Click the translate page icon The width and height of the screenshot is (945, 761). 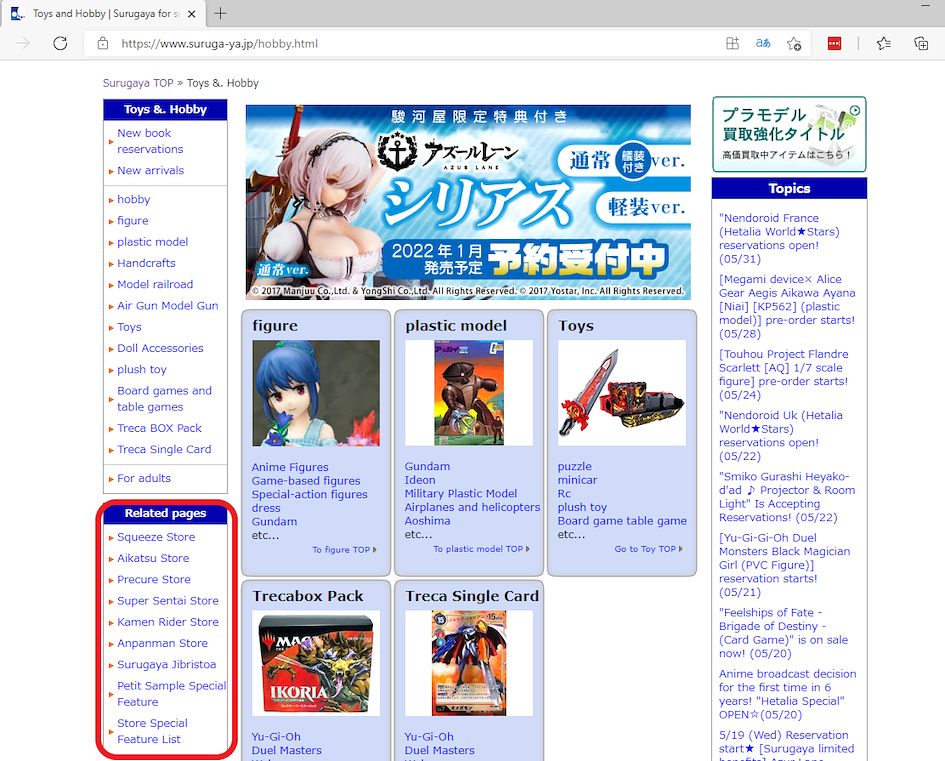point(763,43)
